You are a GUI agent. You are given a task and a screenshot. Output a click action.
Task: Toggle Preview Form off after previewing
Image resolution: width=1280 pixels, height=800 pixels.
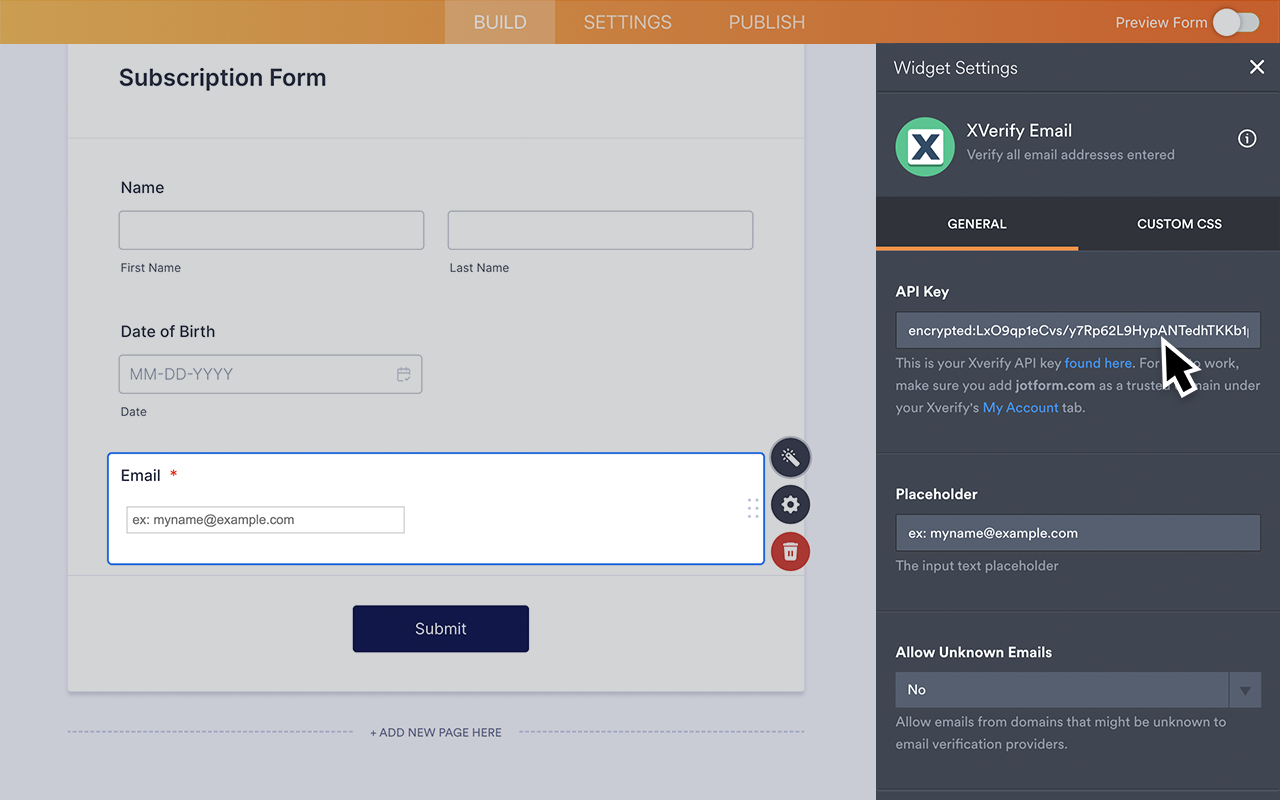click(x=1235, y=22)
